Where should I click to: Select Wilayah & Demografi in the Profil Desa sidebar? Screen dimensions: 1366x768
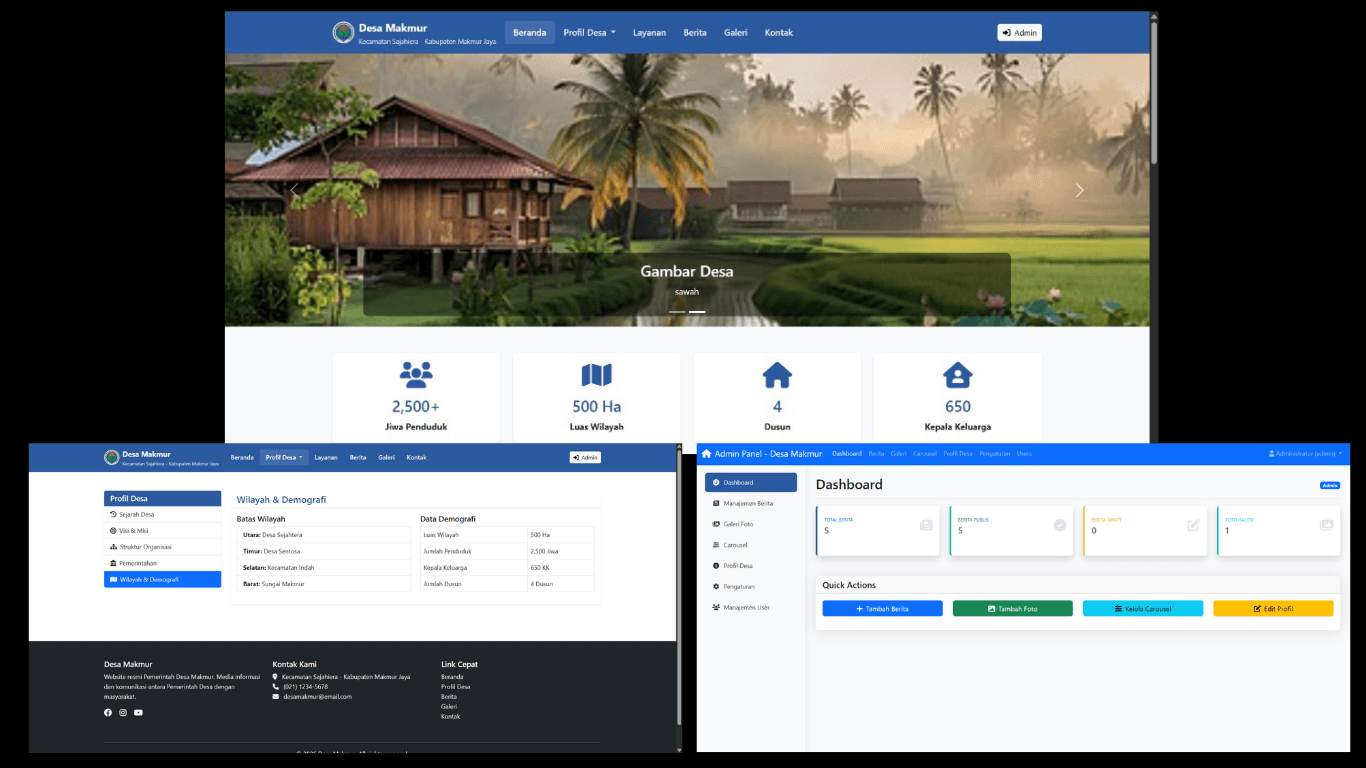click(162, 579)
